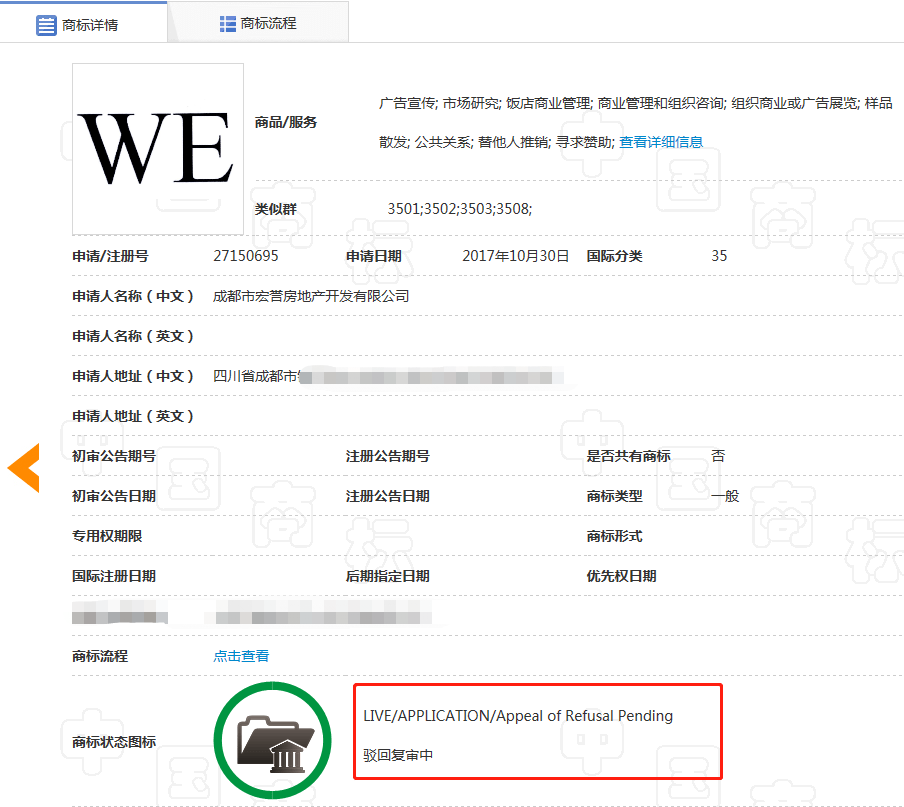The width and height of the screenshot is (904, 807).
Task: Click the 商标流程 row label above the status icon
Action: [x=100, y=656]
